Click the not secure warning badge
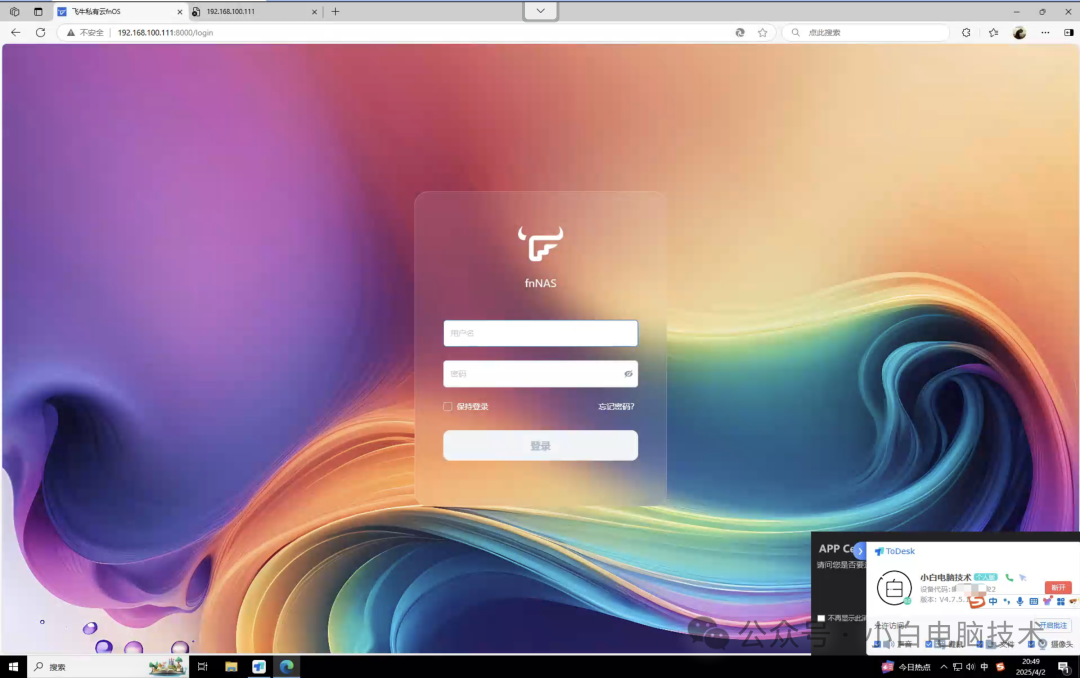1080x678 pixels. coord(85,32)
